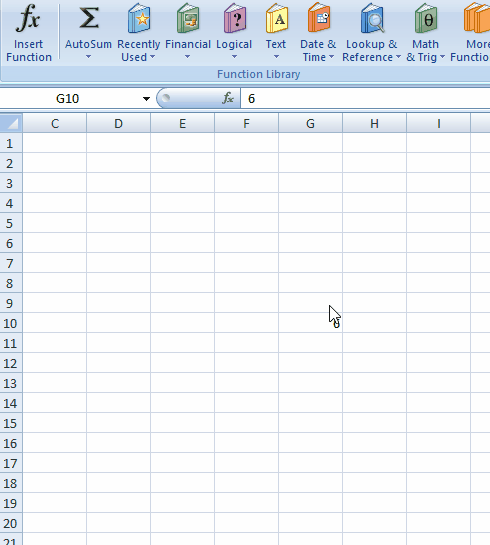Select all cells with corner button
The width and height of the screenshot is (490, 545).
pyautogui.click(x=11, y=123)
